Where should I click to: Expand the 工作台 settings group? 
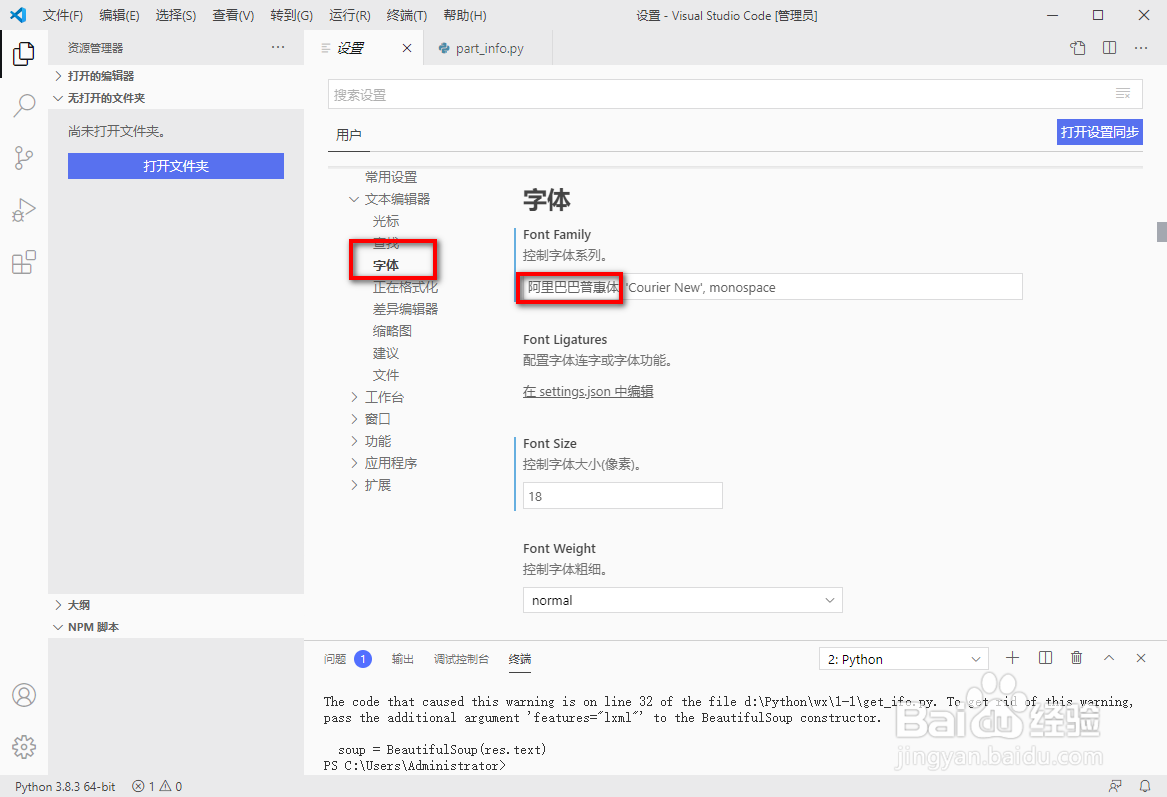pyautogui.click(x=377, y=397)
